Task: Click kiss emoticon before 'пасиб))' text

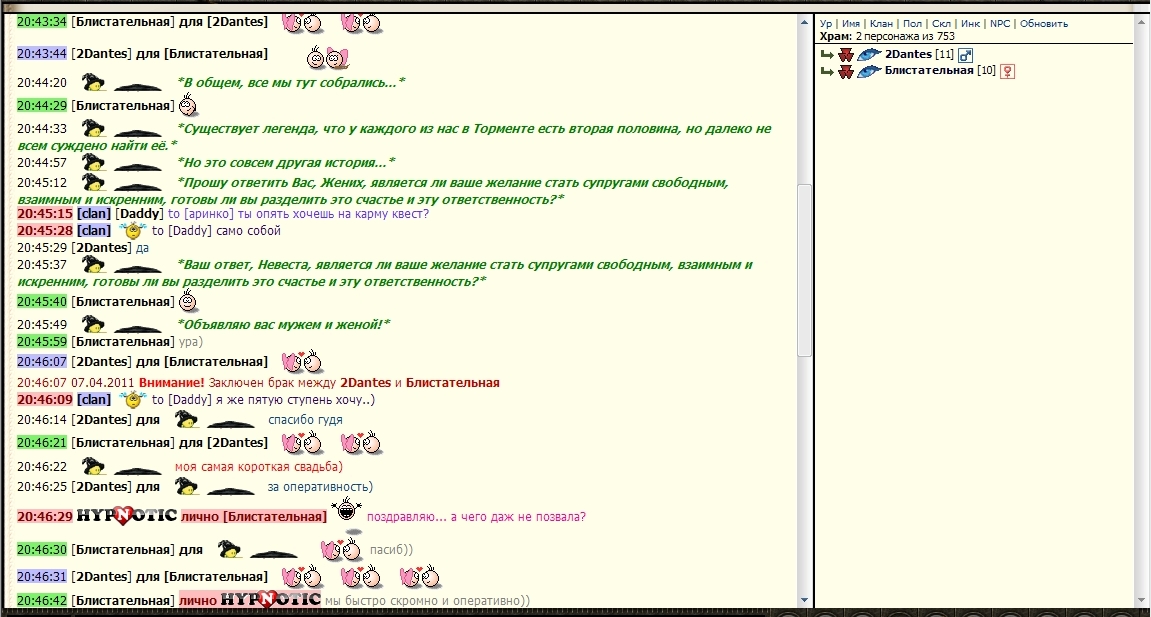Action: pyautogui.click(x=341, y=550)
